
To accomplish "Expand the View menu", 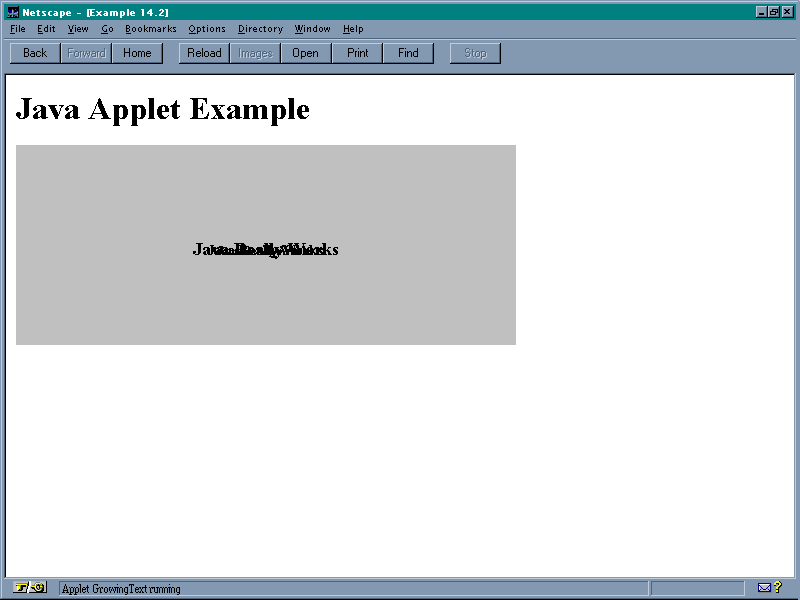I will coord(78,29).
